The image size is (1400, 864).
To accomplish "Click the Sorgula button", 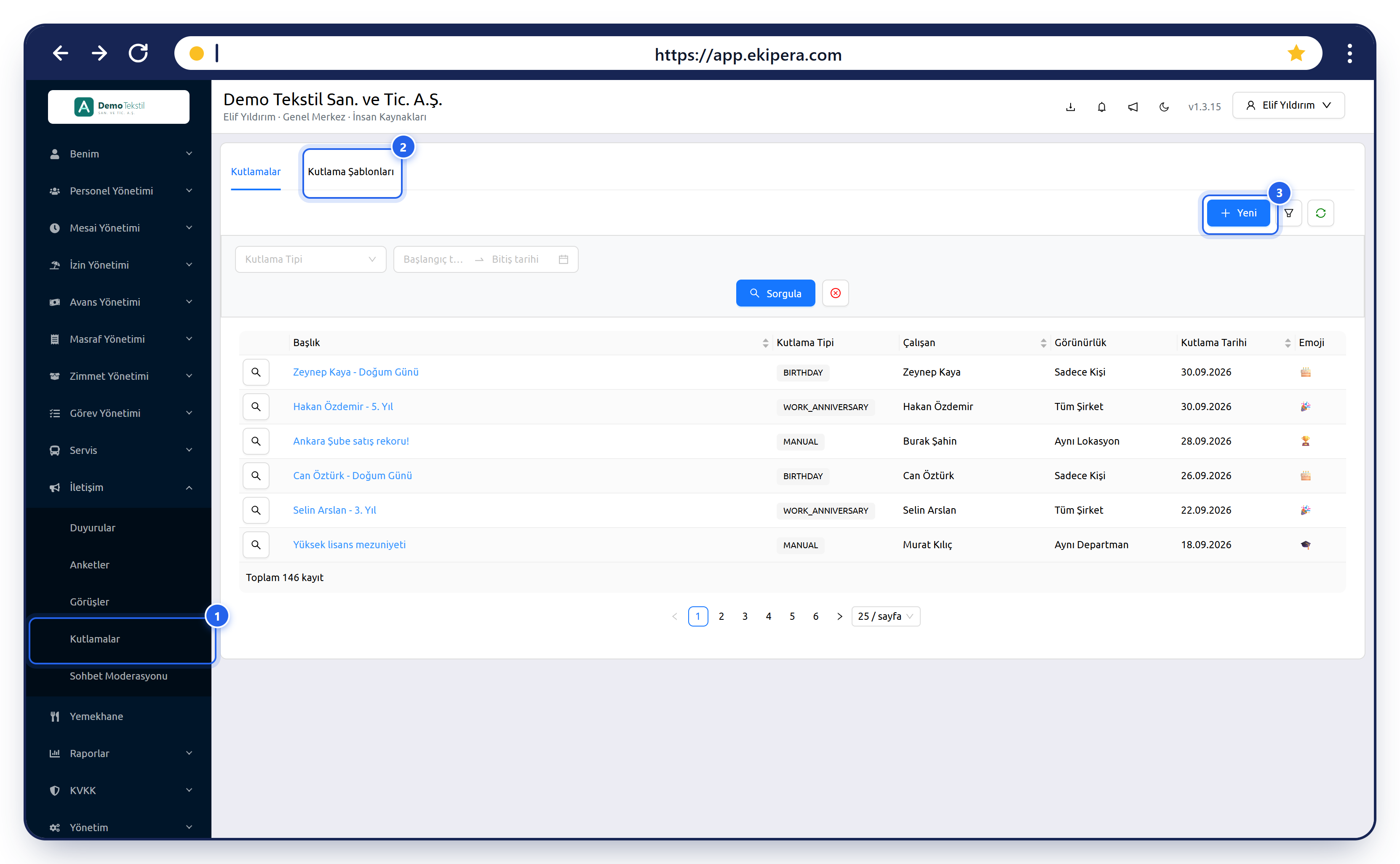I will tap(775, 293).
